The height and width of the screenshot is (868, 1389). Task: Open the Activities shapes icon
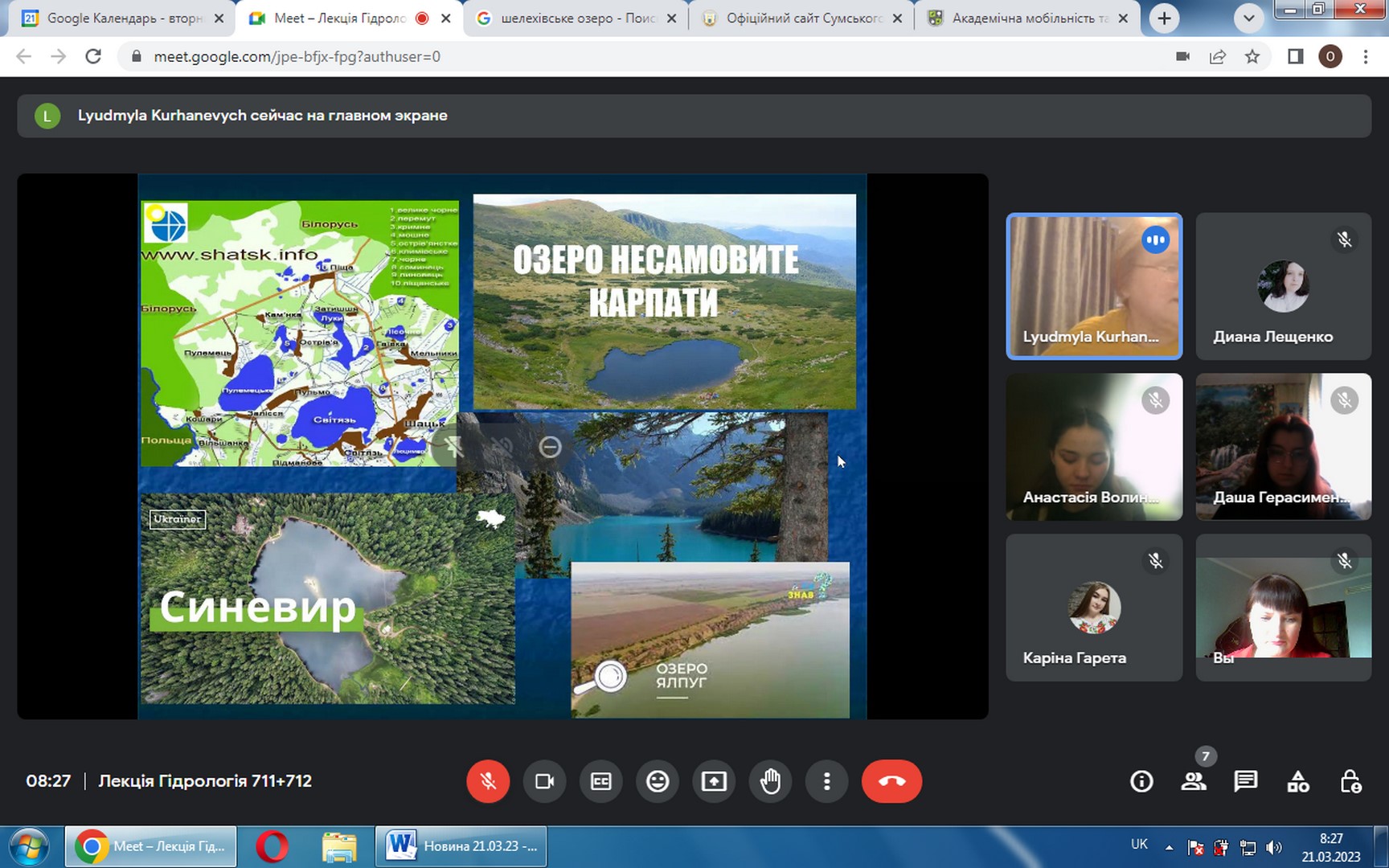(1298, 781)
